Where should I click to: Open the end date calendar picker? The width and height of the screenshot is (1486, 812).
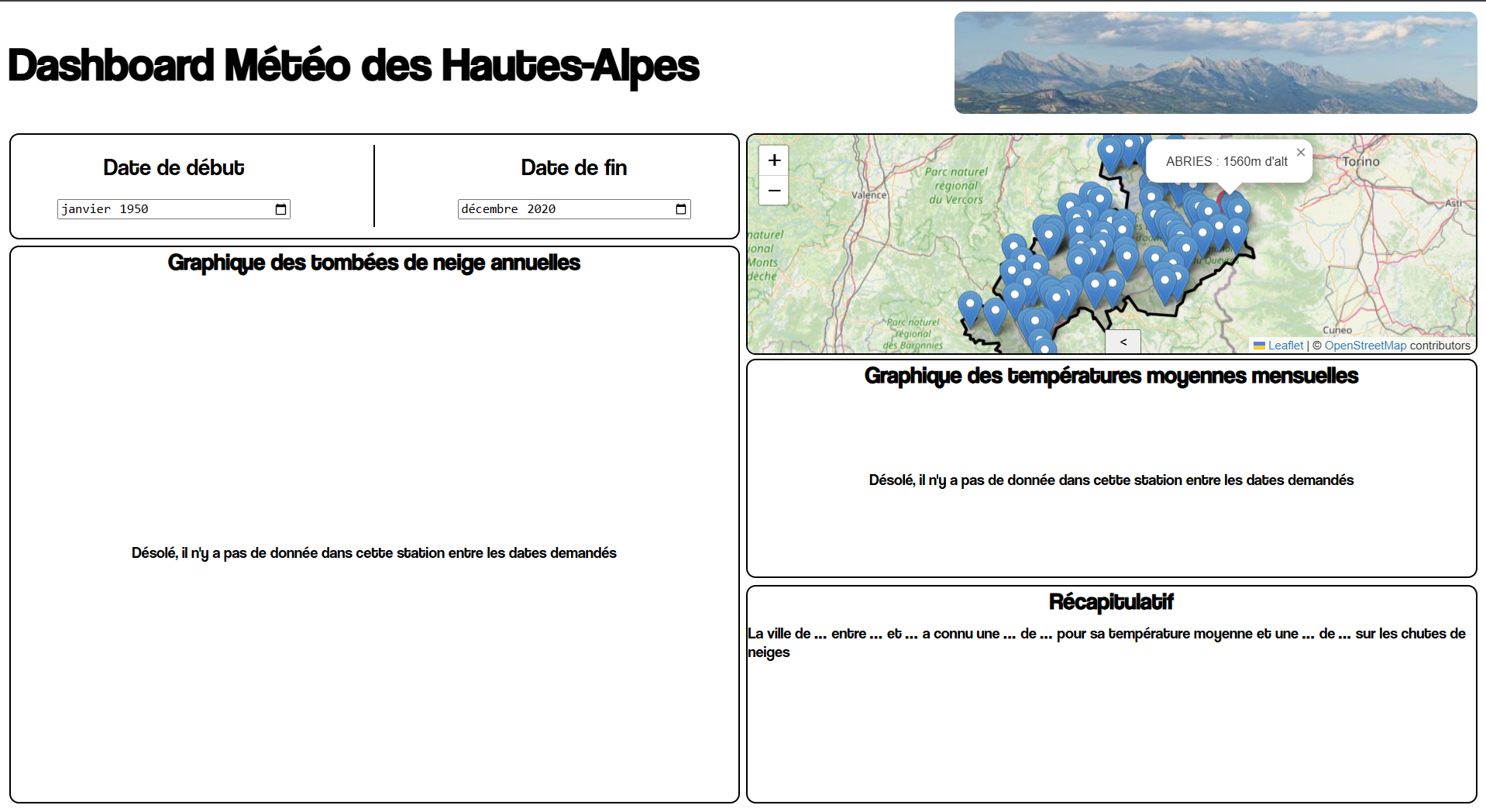[x=681, y=209]
